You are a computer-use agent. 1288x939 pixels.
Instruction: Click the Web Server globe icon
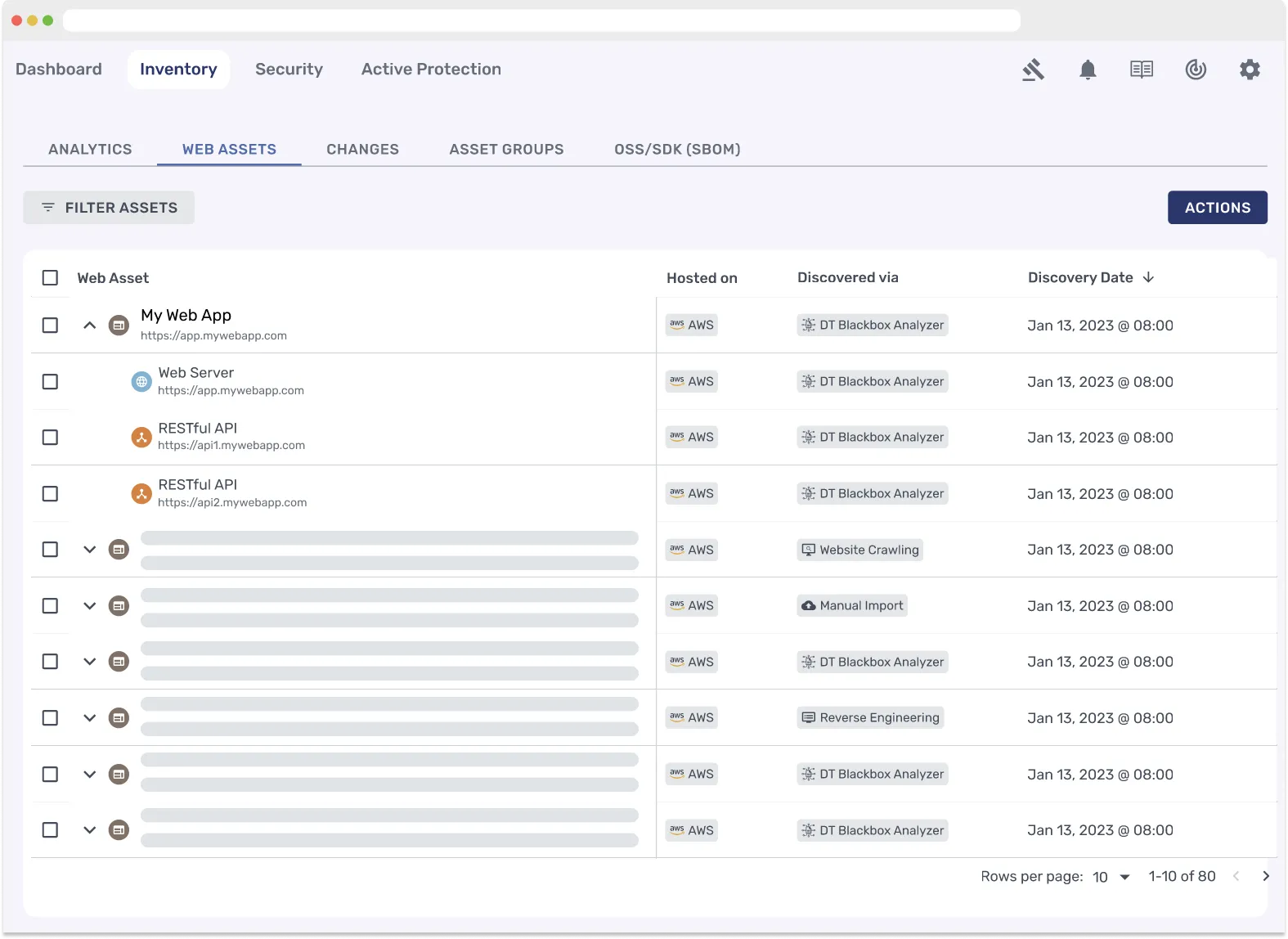pyautogui.click(x=141, y=381)
